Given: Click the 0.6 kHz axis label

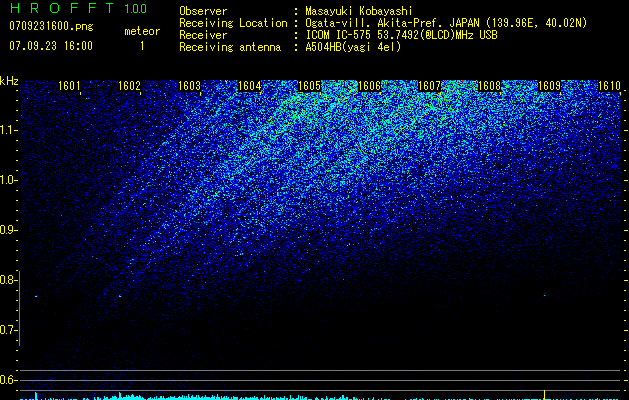Looking at the screenshot, I should [x=7, y=380].
